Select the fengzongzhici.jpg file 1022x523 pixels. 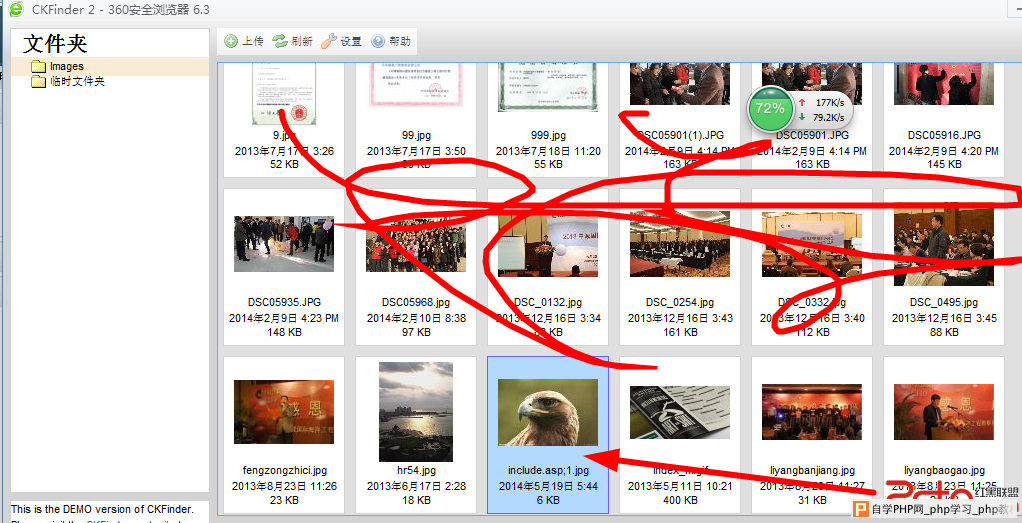(284, 412)
